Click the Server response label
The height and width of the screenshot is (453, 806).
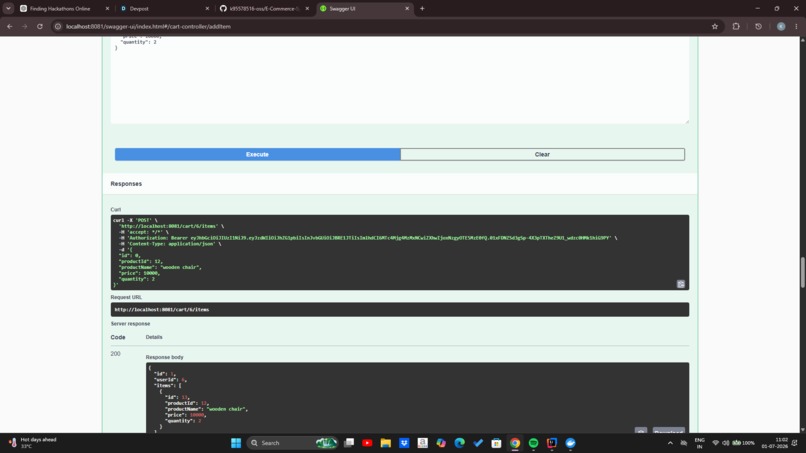point(131,323)
